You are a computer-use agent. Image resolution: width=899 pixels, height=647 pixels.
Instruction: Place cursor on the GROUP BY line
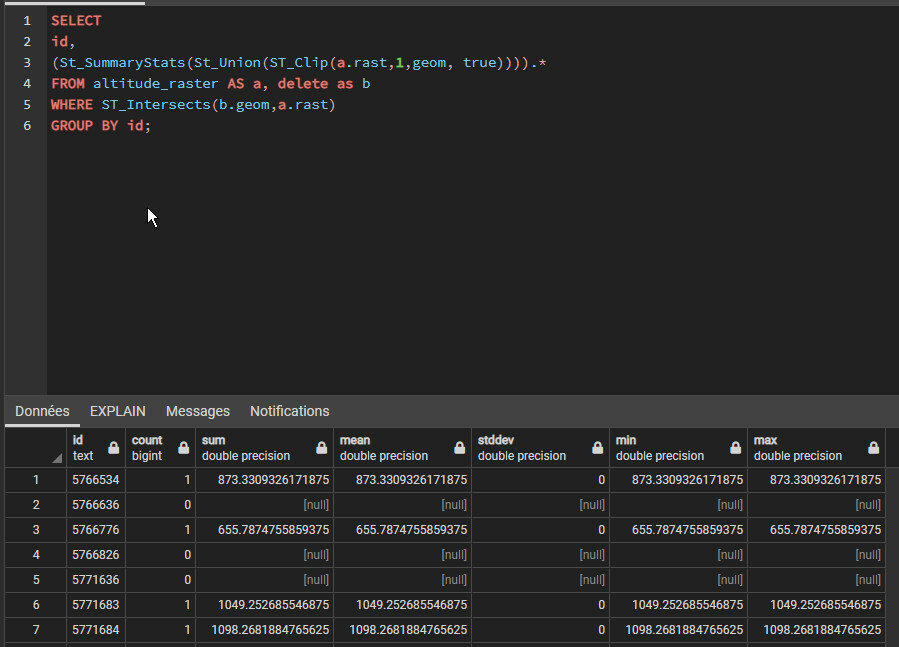pyautogui.click(x=100, y=126)
